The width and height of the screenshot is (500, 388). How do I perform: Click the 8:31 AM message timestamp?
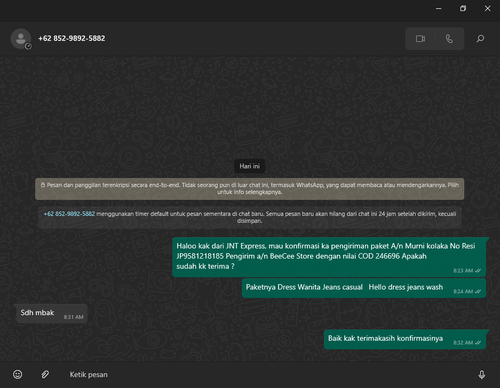[74, 317]
